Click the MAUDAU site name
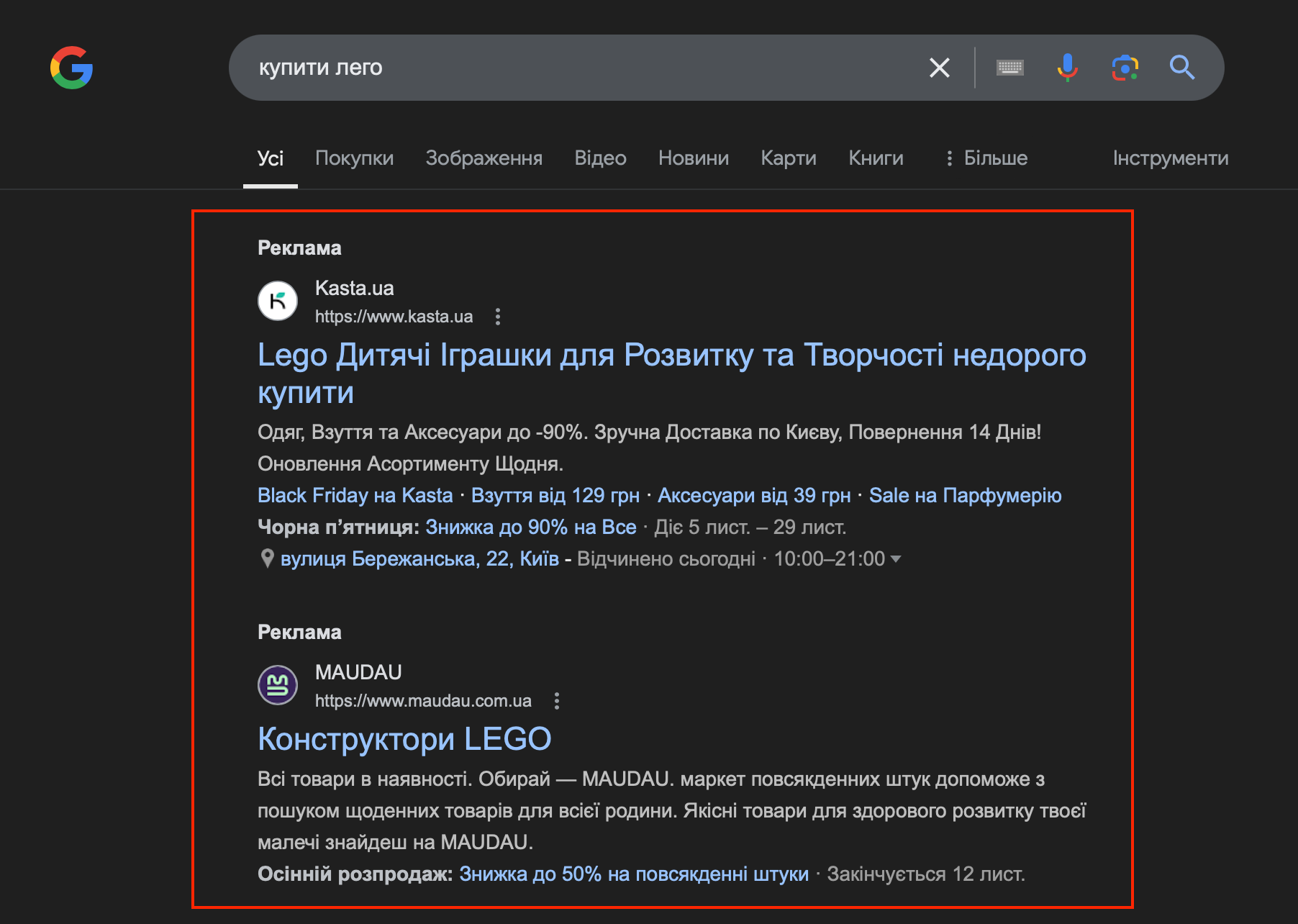This screenshot has width=1298, height=924. (358, 673)
